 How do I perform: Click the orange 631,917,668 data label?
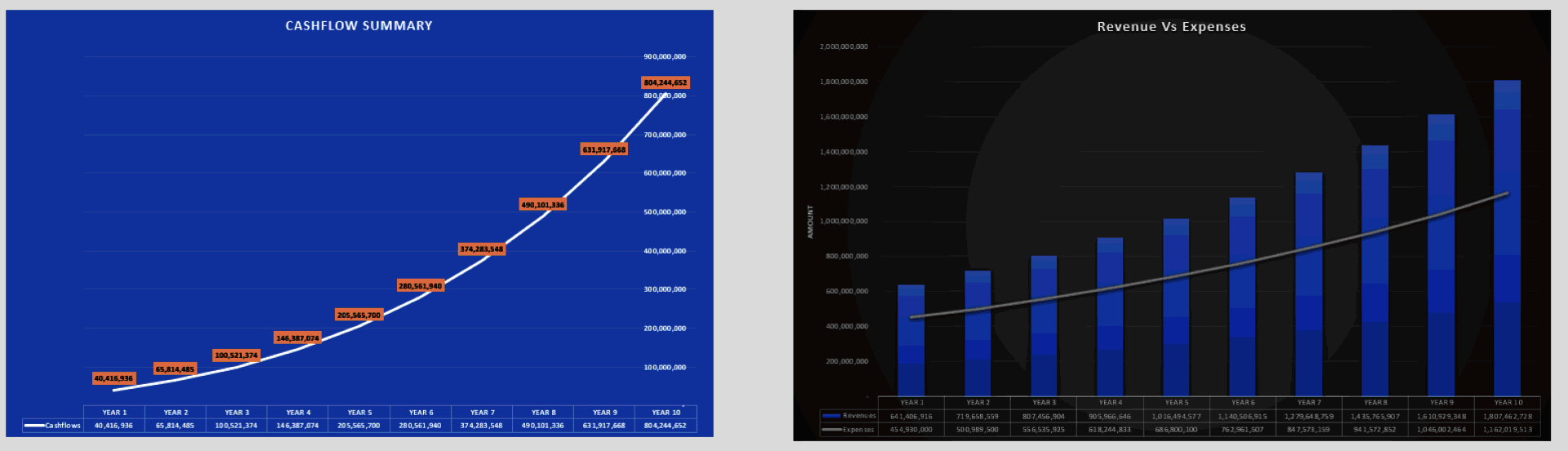point(604,150)
